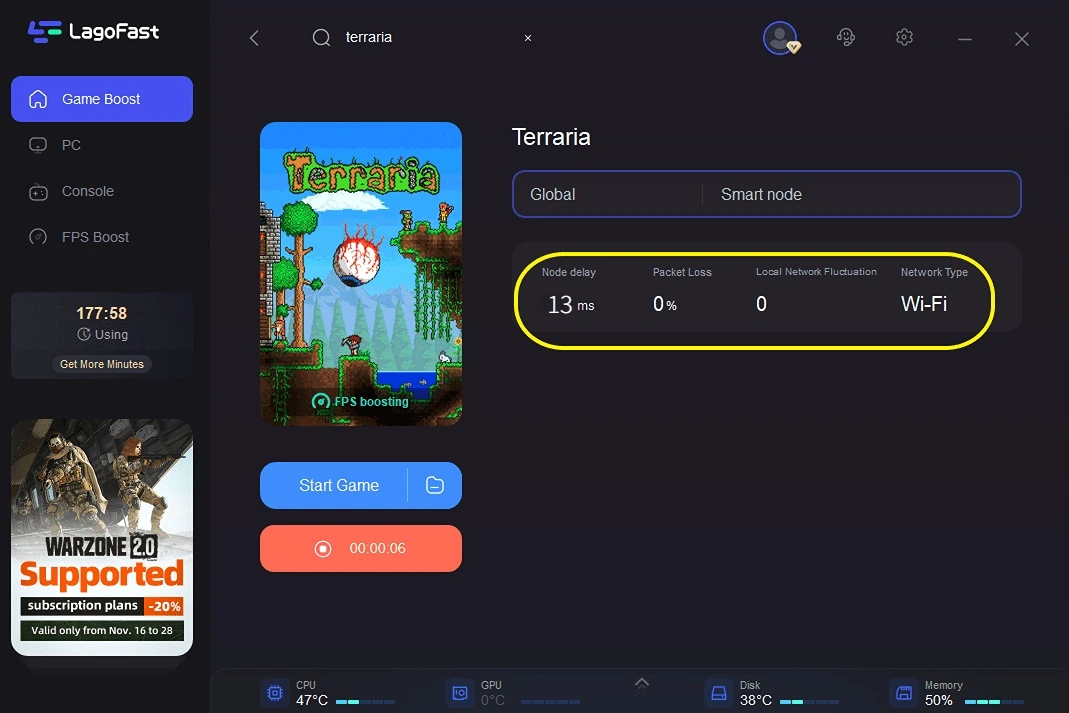Click the Disk icon
This screenshot has height=713, width=1069.
click(x=719, y=693)
